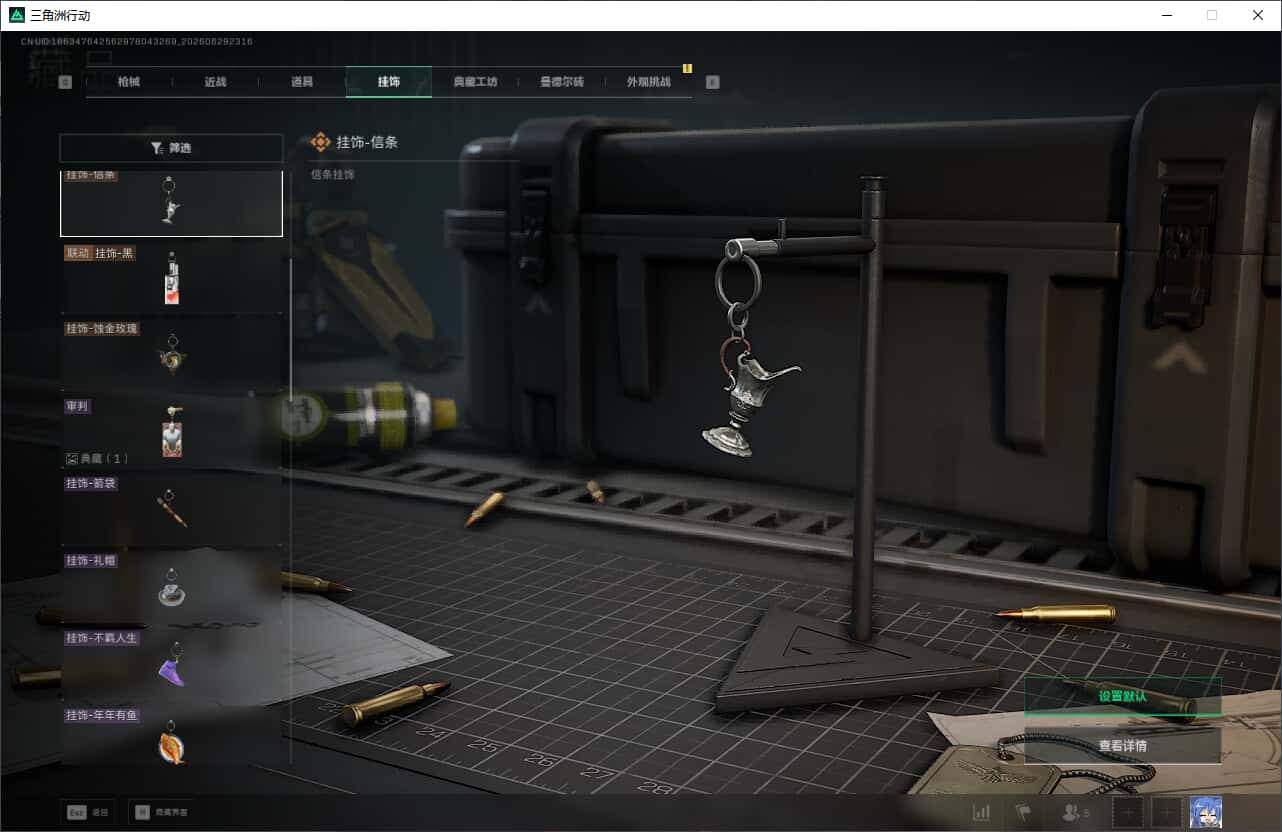Viewport: 1282px width, 832px height.
Task: Pick the 挂饰-蚀金玫瑰 charm icon
Action: 171,352
